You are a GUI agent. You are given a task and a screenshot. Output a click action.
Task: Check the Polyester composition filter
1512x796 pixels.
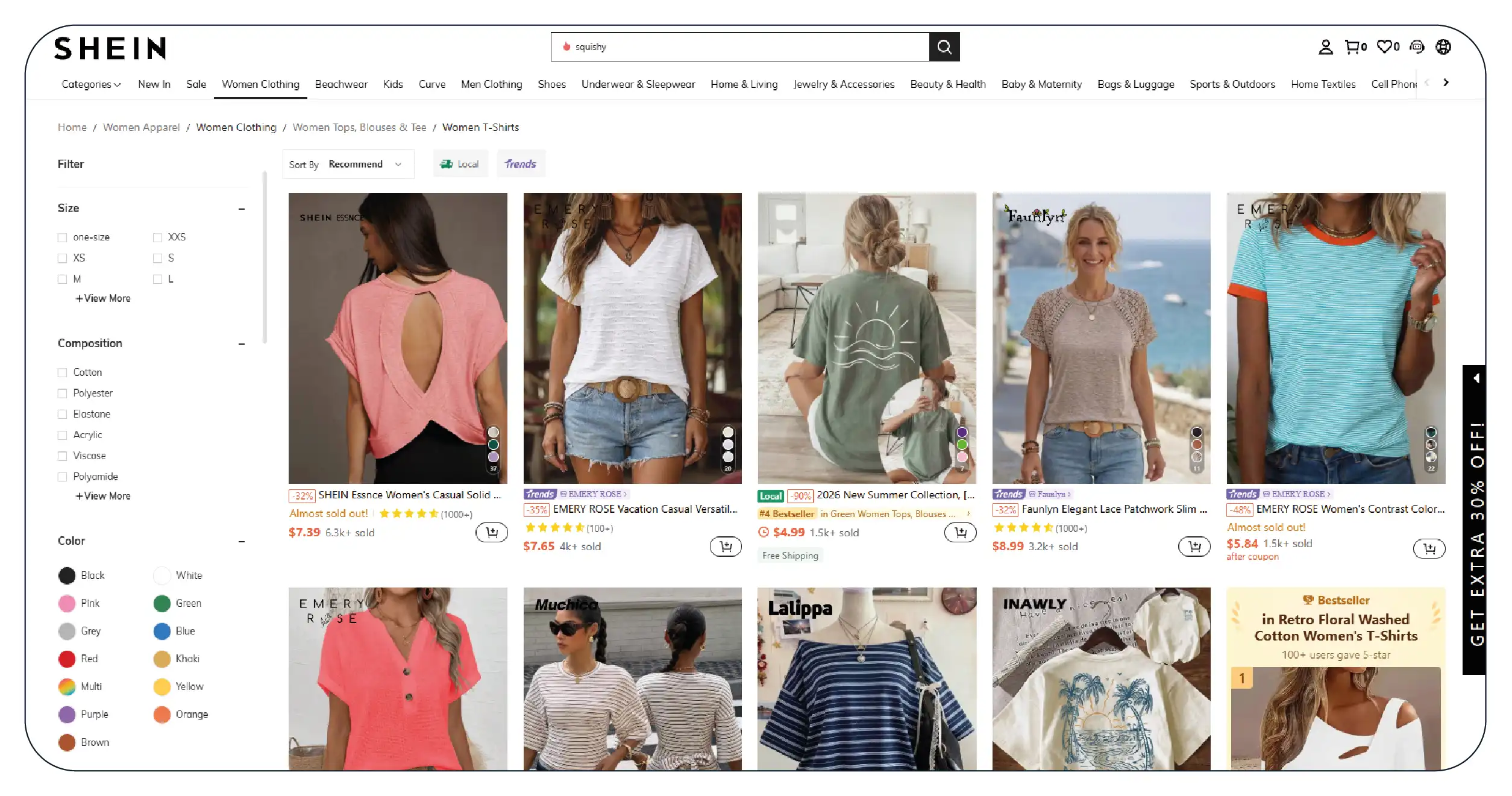coord(62,393)
